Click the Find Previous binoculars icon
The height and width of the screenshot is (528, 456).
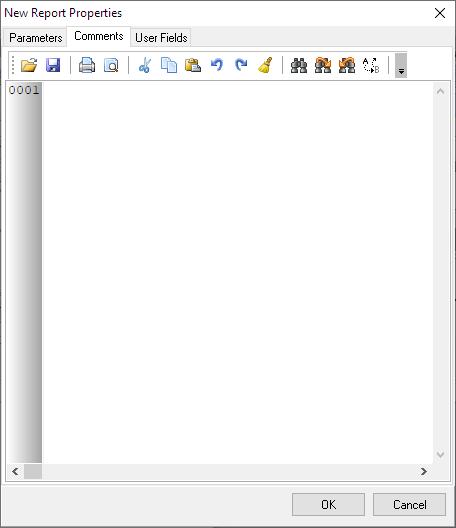[347, 65]
